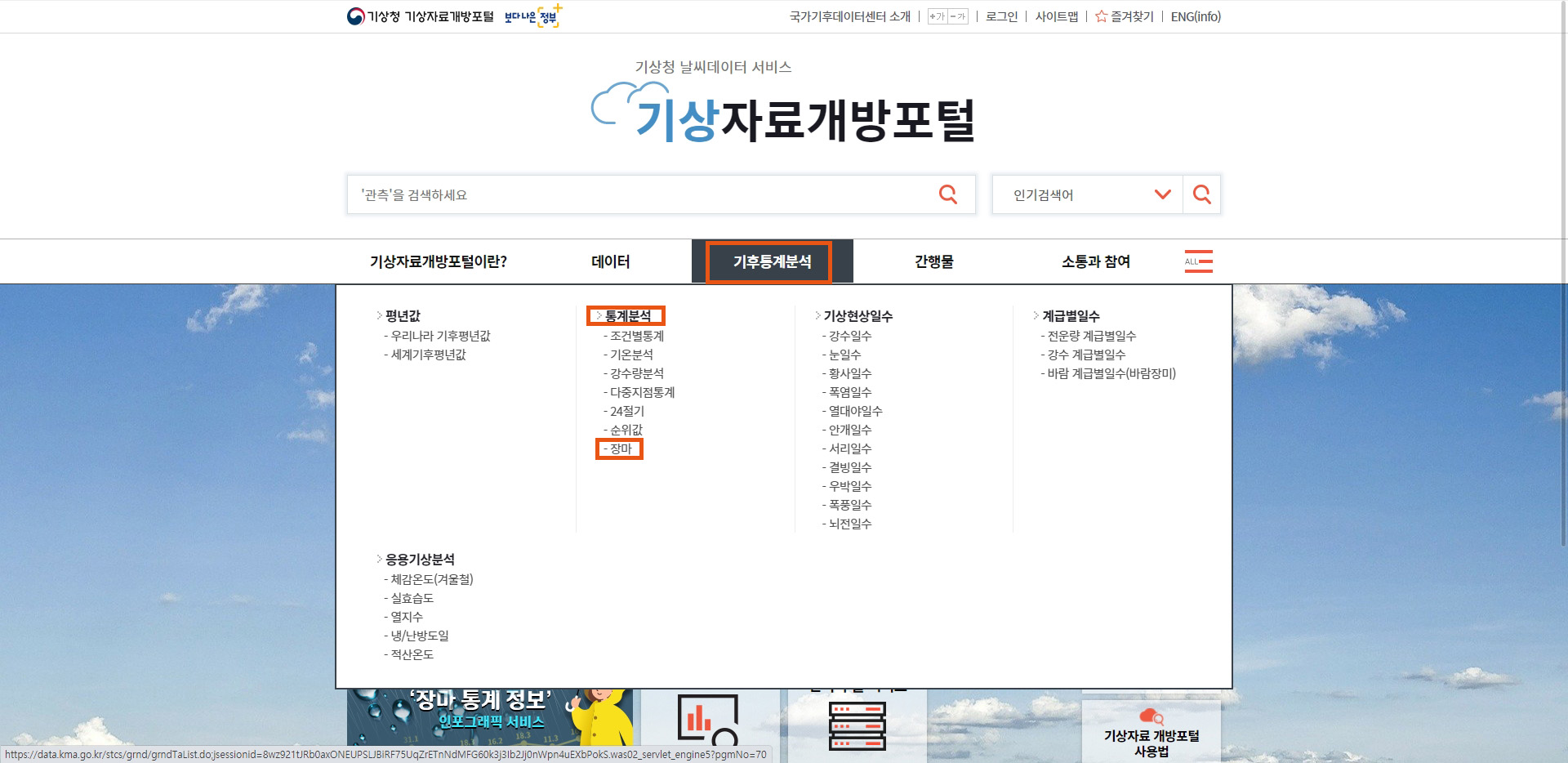The width and height of the screenshot is (1568, 763).
Task: Open 국가기후데이터센터 소개 link
Action: click(849, 16)
